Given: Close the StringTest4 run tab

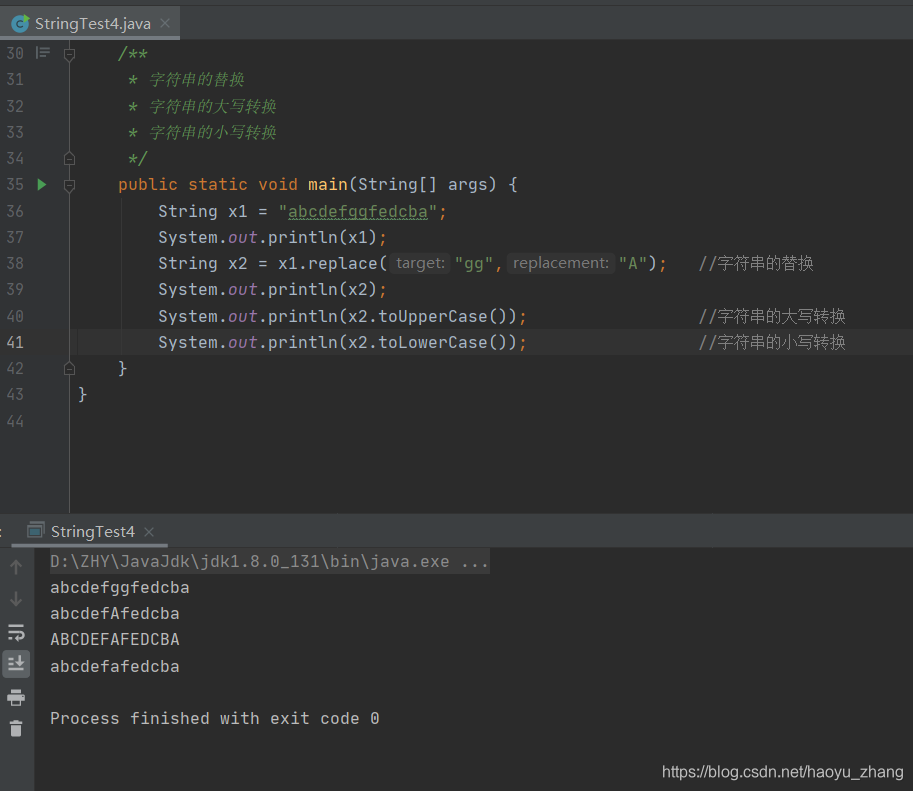Looking at the screenshot, I should click(149, 532).
